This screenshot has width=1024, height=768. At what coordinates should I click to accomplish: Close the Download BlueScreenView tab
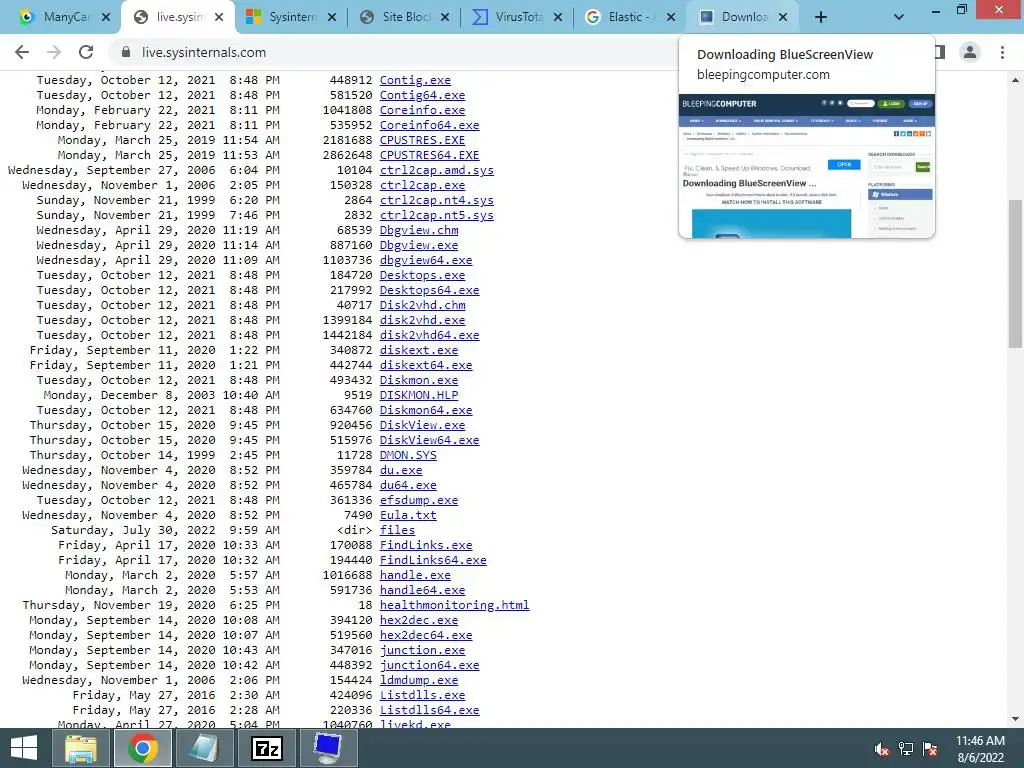click(x=783, y=18)
